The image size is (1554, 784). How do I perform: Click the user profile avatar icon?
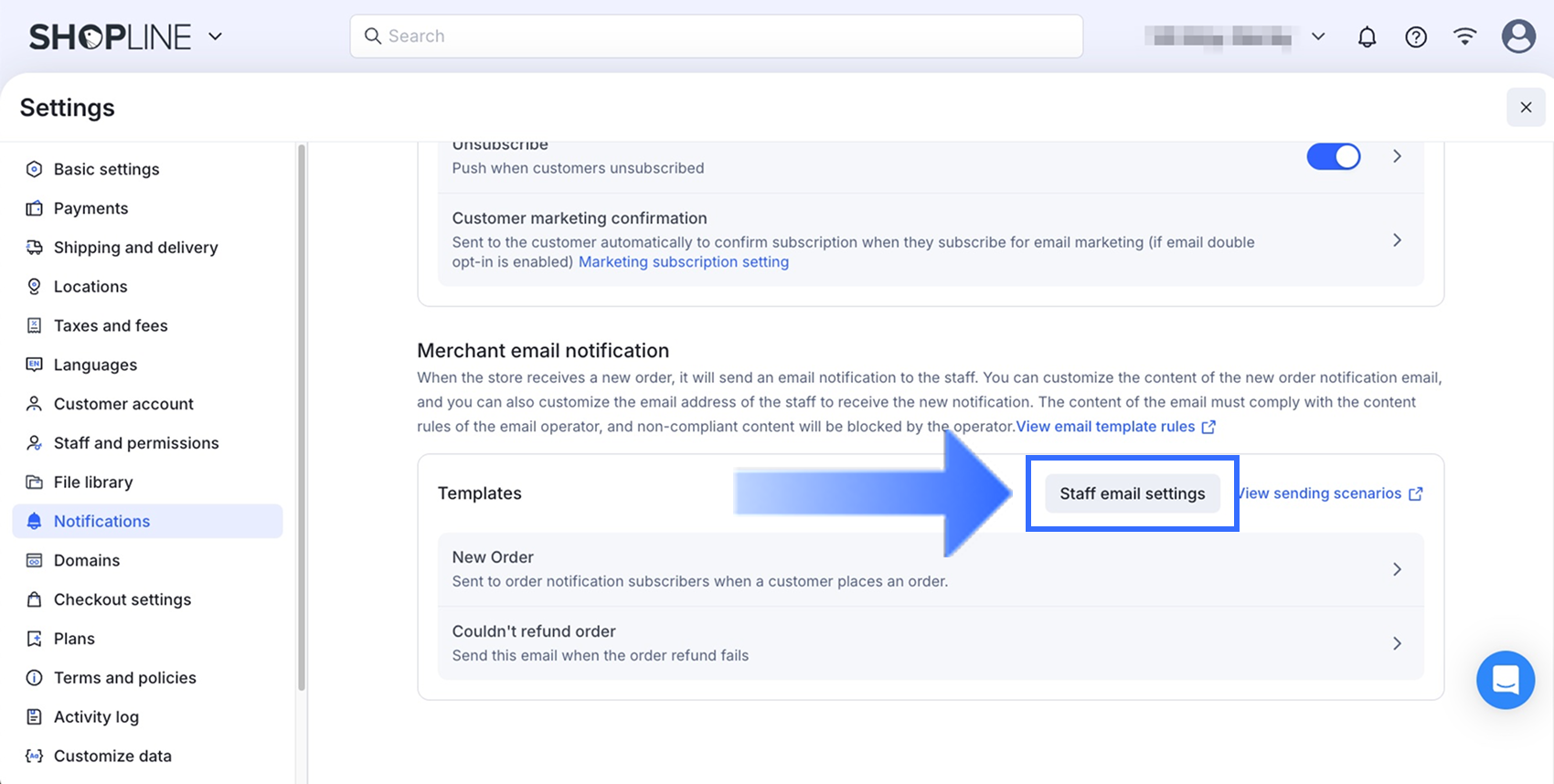click(1518, 37)
